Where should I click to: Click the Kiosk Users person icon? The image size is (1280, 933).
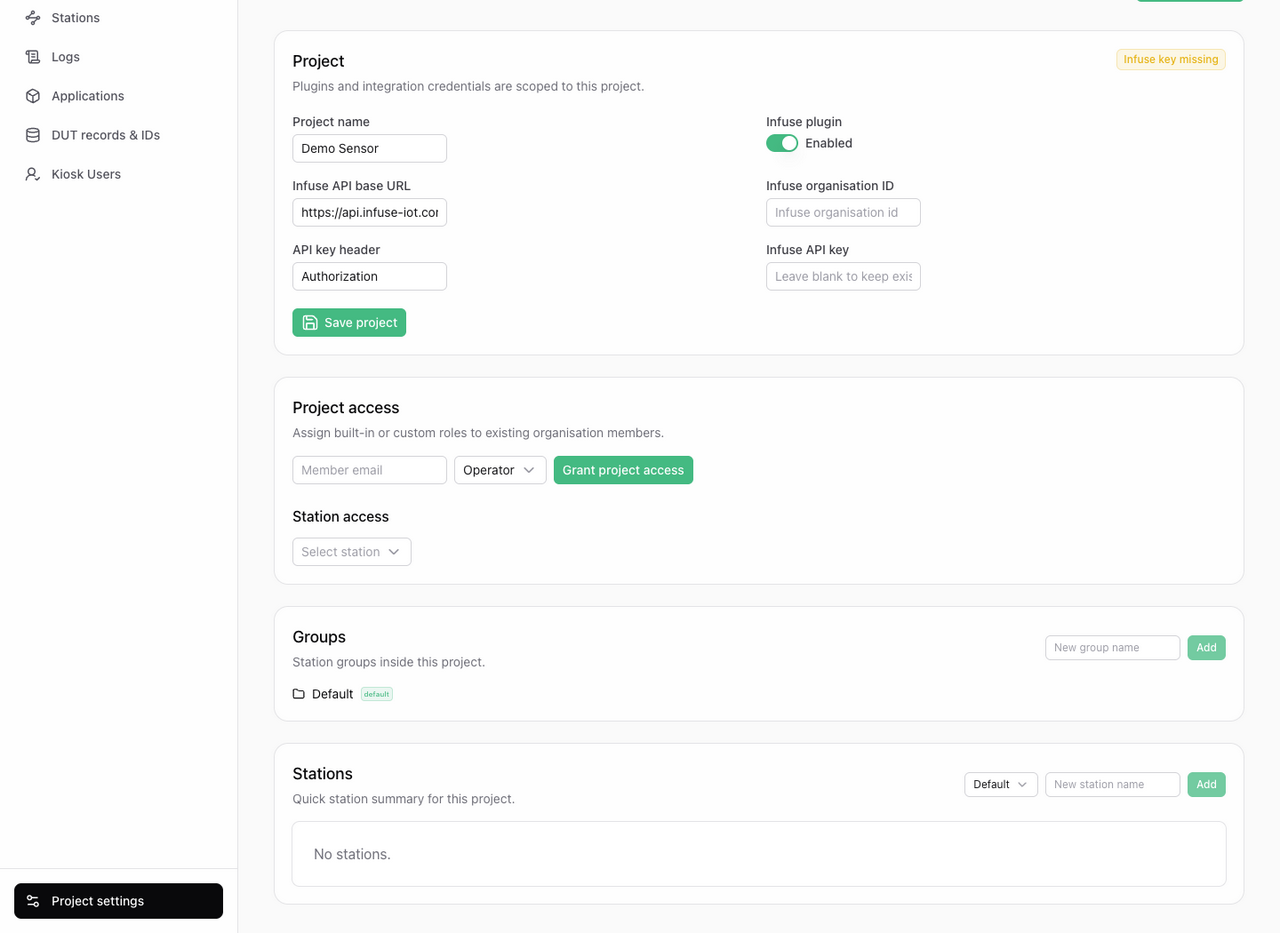click(x=33, y=174)
